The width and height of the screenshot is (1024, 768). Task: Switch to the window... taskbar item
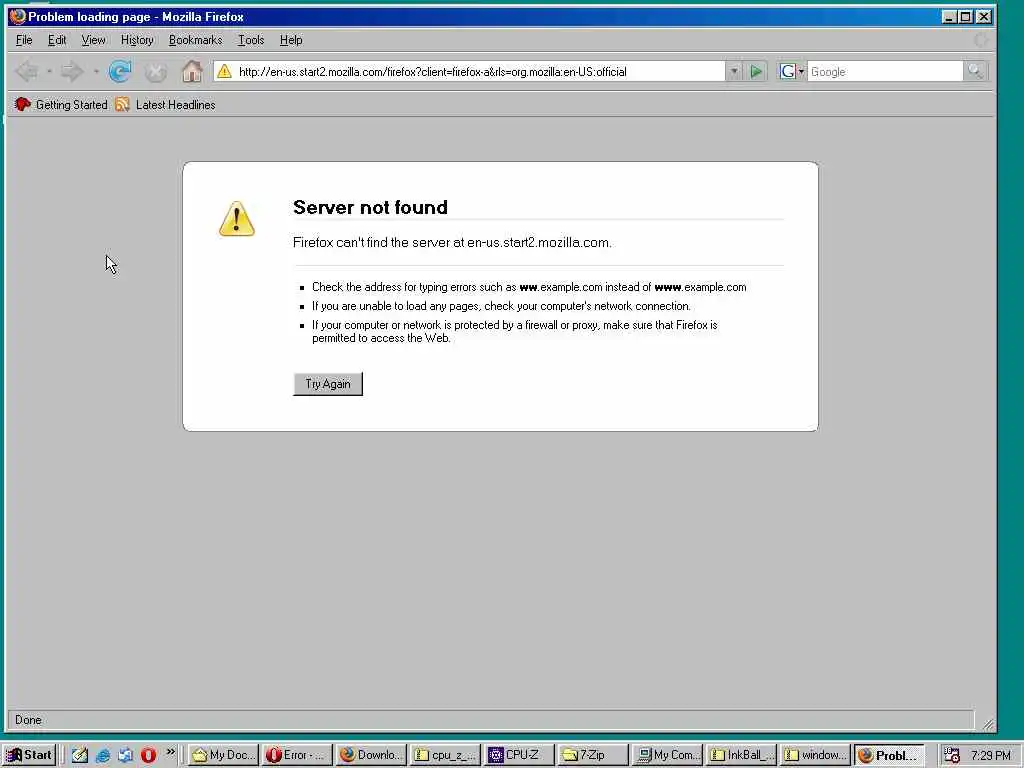[x=815, y=755]
